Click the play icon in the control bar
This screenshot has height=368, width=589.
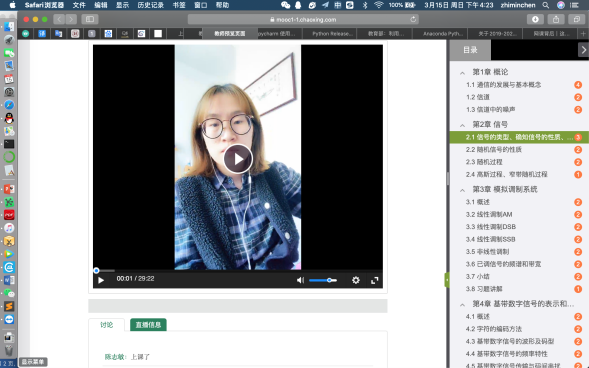[101, 280]
